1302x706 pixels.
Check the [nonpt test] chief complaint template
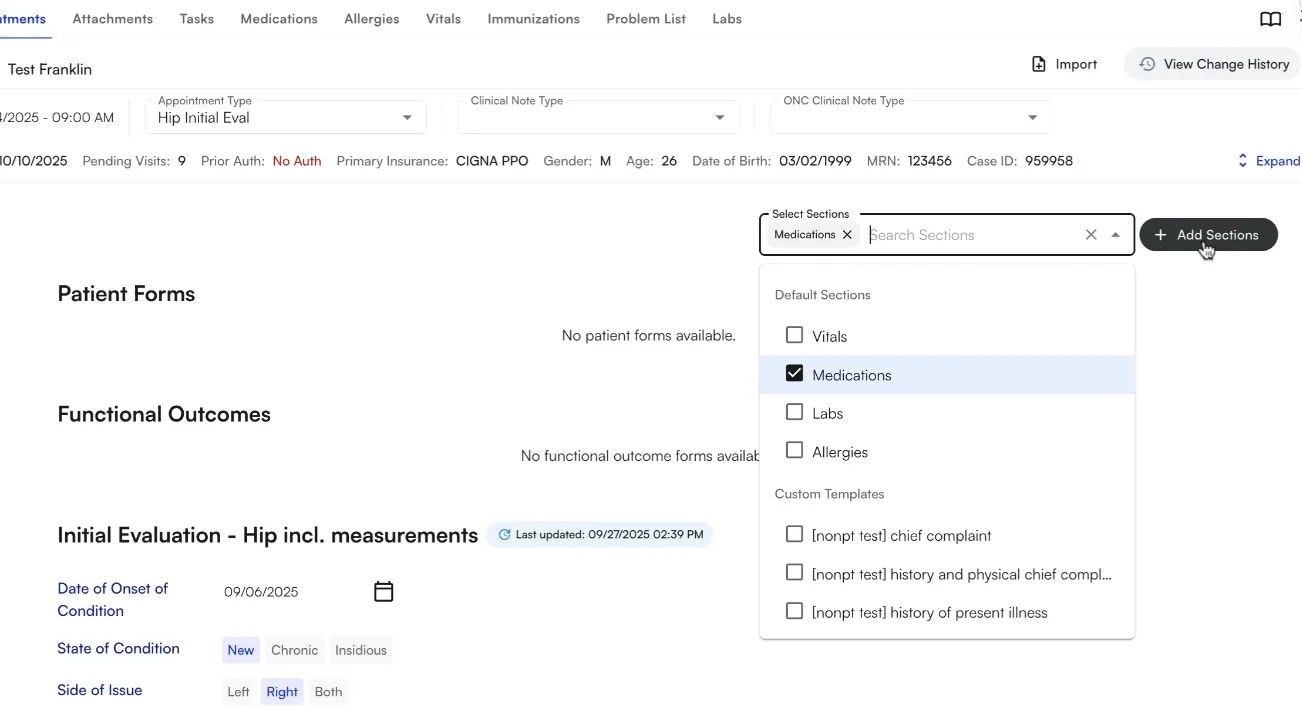point(794,534)
